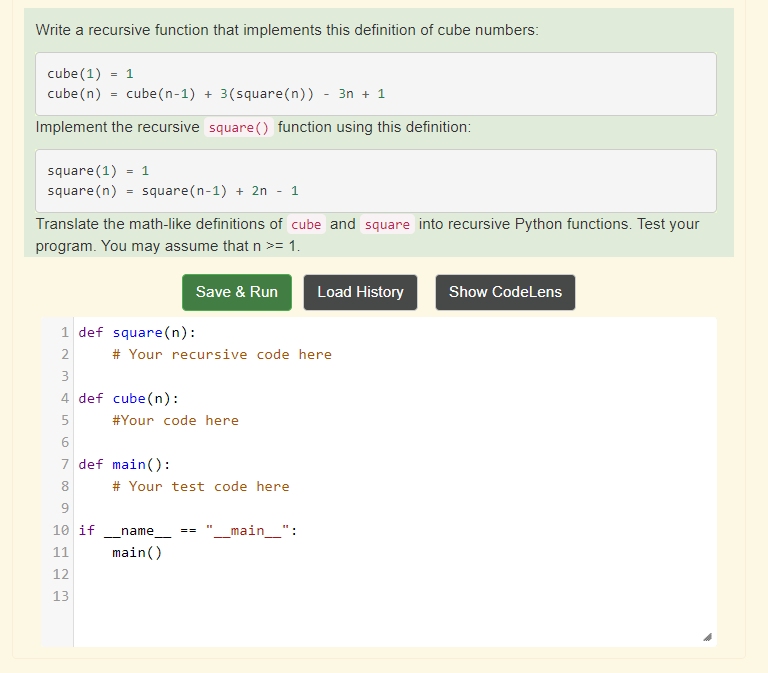Click '# Your test code here' comment
Image resolution: width=768 pixels, height=673 pixels.
pyautogui.click(x=201, y=486)
